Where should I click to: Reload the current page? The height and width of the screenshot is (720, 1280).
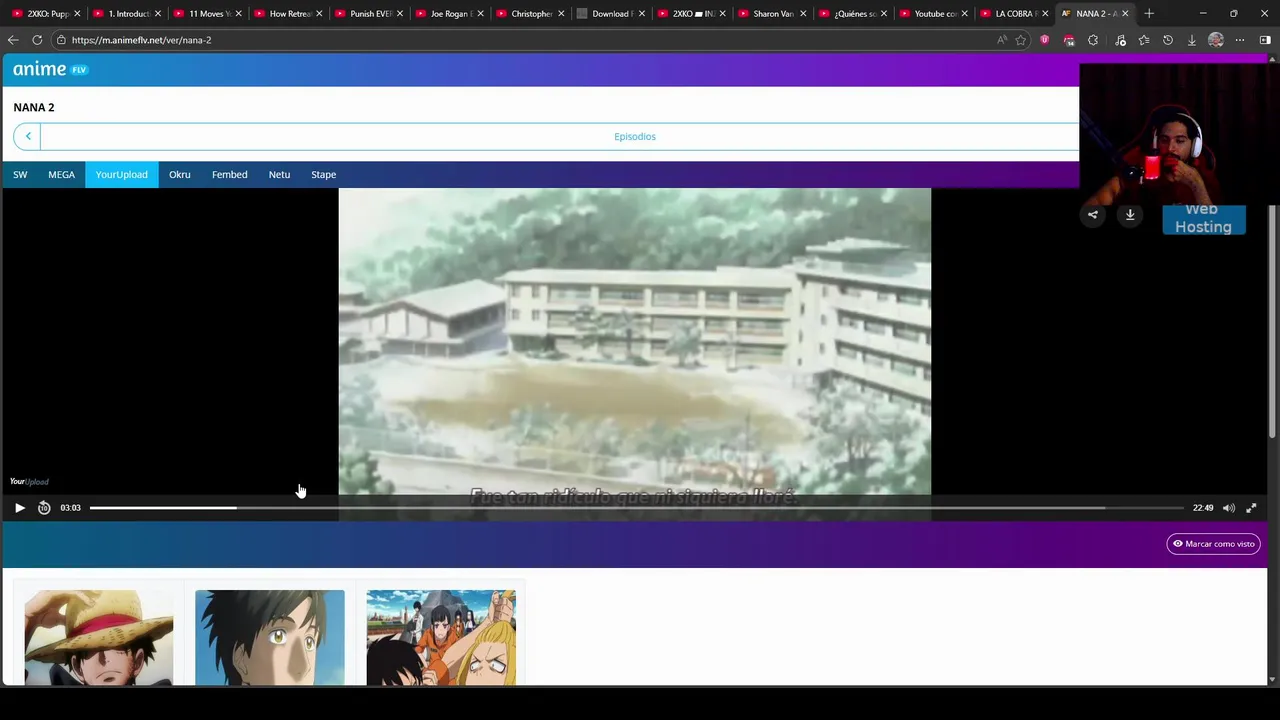coord(37,40)
